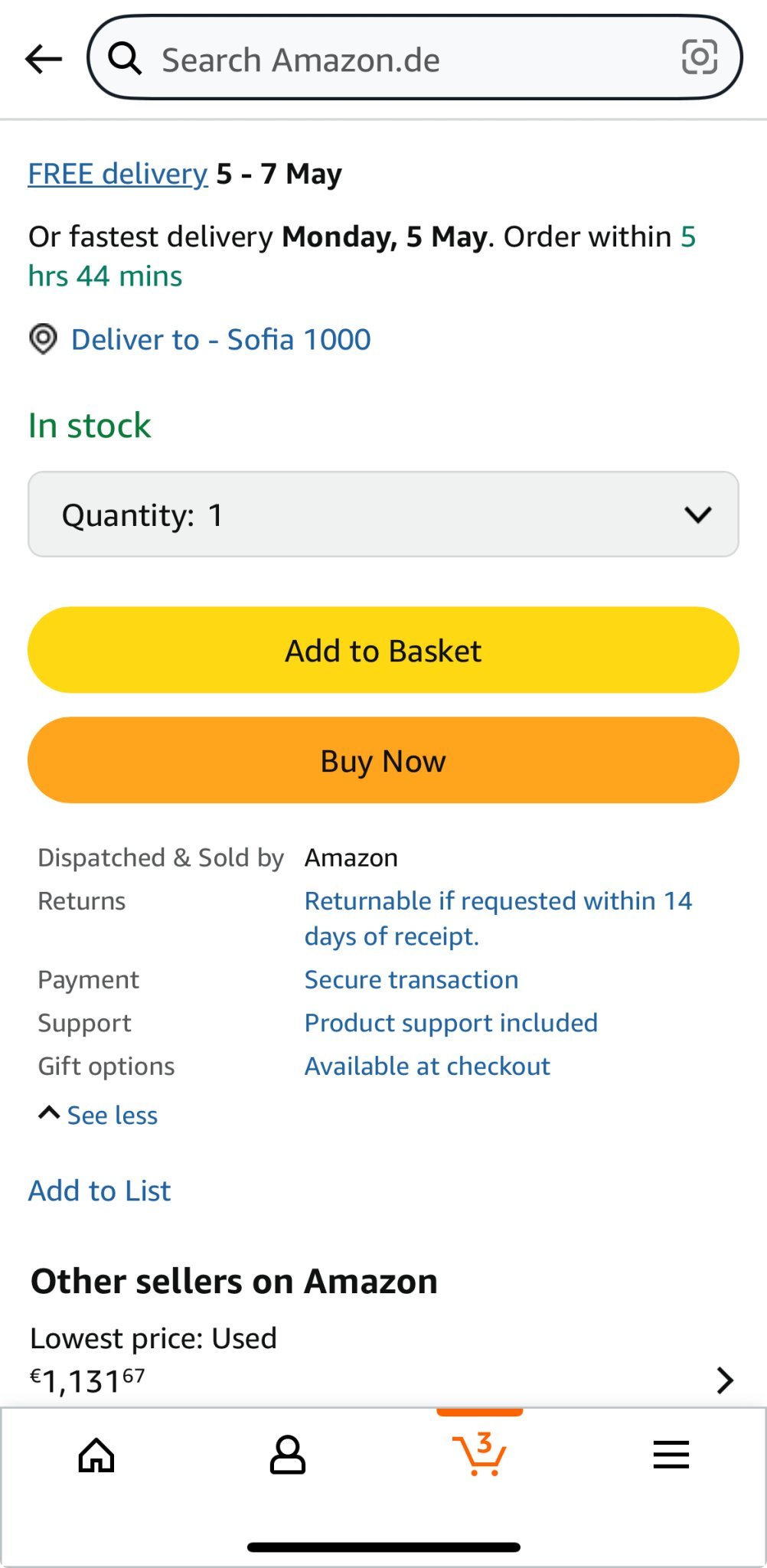The height and width of the screenshot is (1568, 767).
Task: Tap the back arrow icon
Action: pyautogui.click(x=44, y=59)
